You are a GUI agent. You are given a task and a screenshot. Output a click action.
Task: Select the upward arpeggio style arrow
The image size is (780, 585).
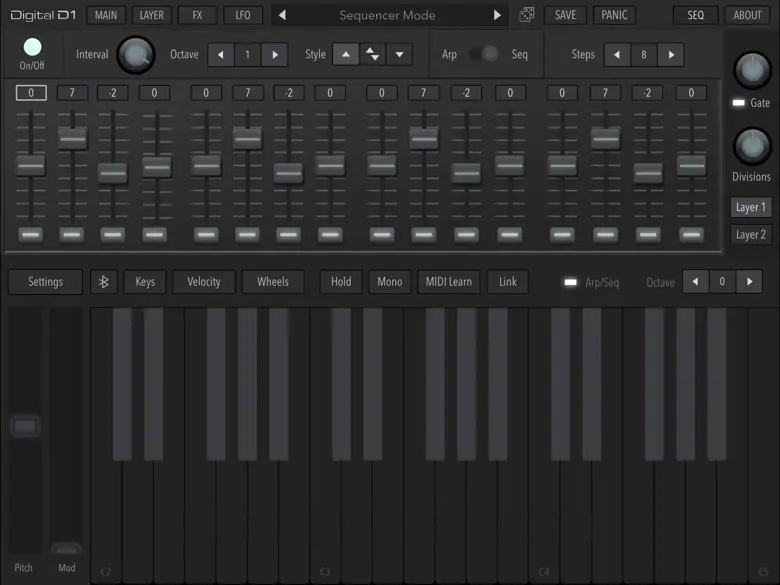pyautogui.click(x=345, y=54)
